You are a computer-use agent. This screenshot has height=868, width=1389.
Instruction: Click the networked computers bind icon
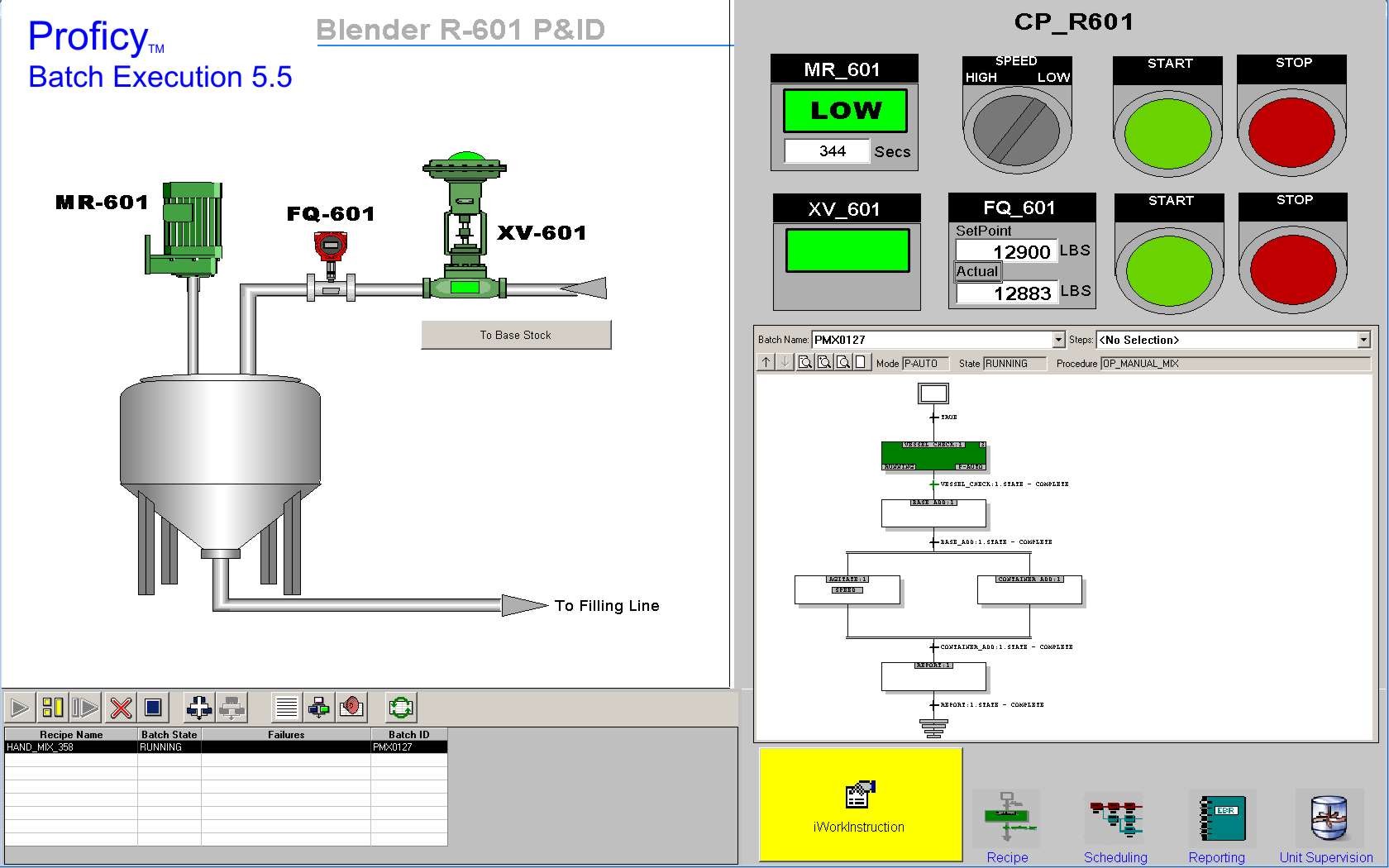coord(319,708)
